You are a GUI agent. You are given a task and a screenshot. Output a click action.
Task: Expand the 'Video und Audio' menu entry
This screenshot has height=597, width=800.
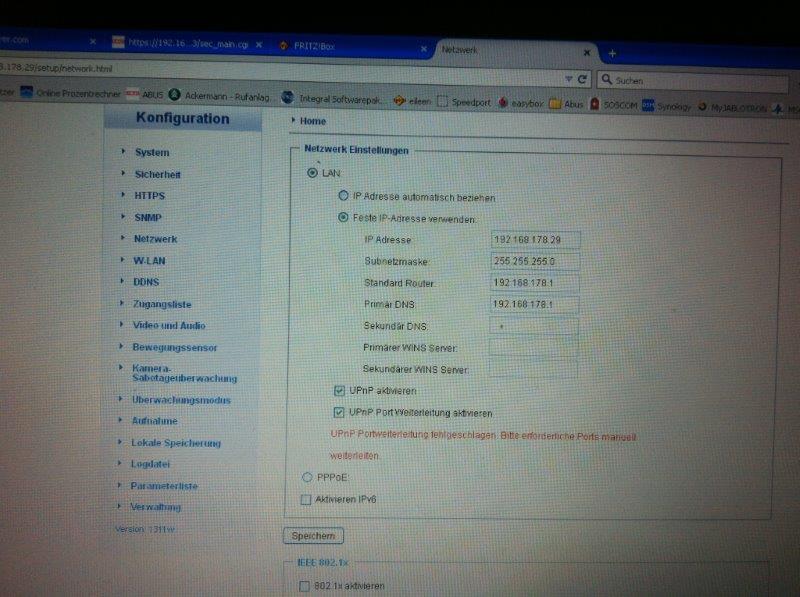pos(169,325)
